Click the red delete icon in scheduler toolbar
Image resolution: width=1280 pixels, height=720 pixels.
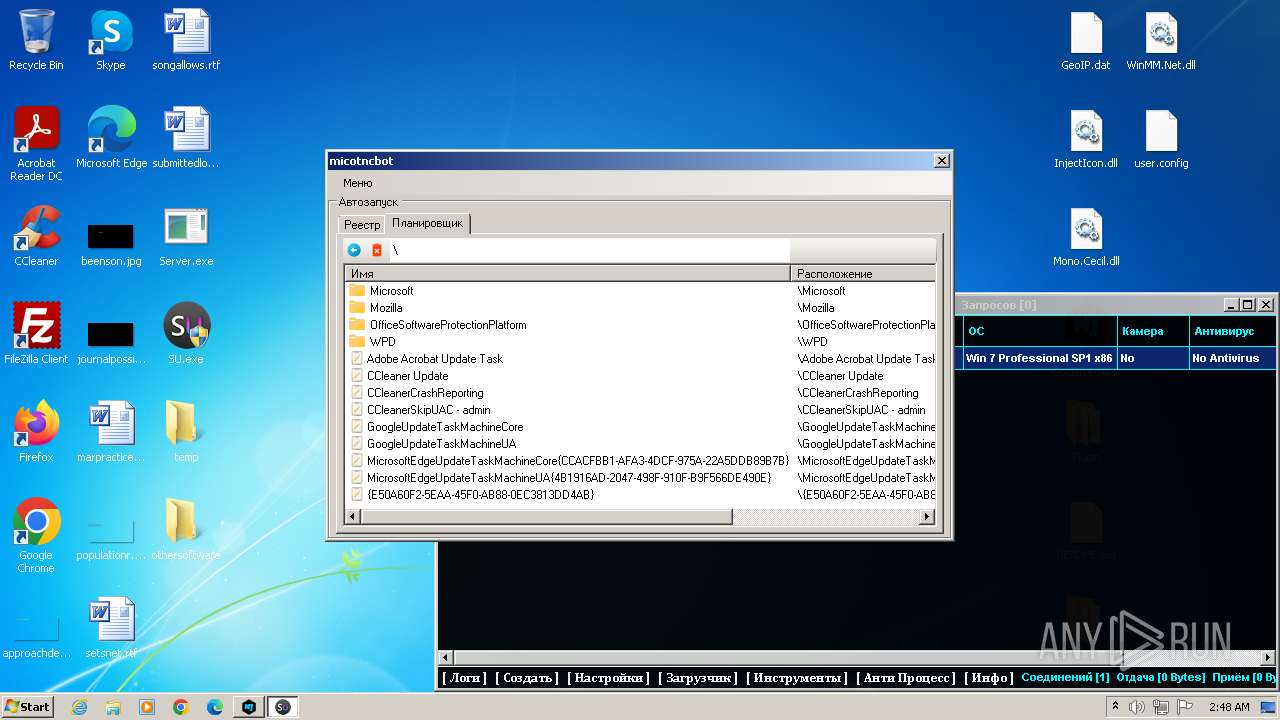[x=377, y=250]
